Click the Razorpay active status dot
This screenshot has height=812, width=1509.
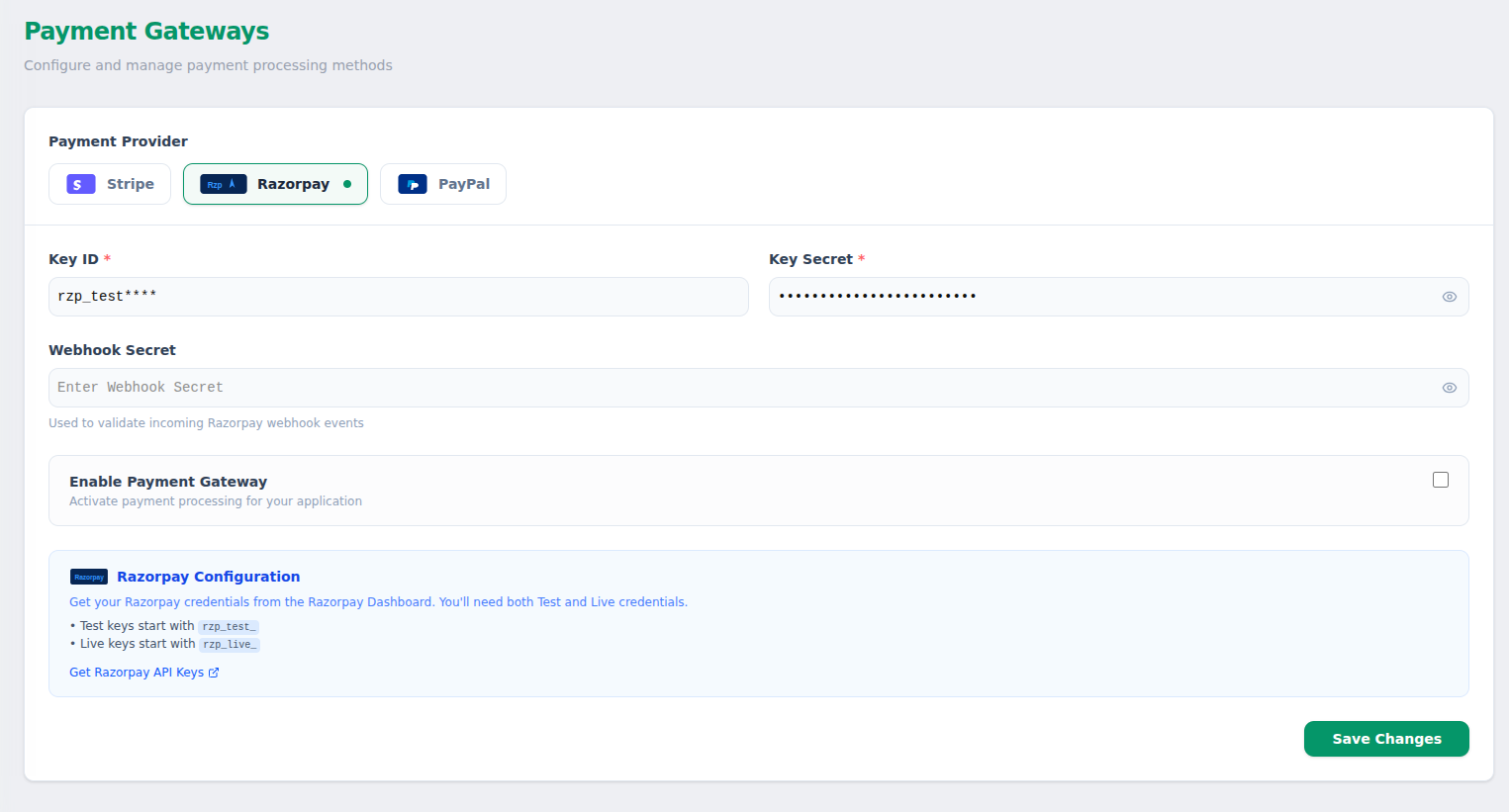pyautogui.click(x=347, y=184)
